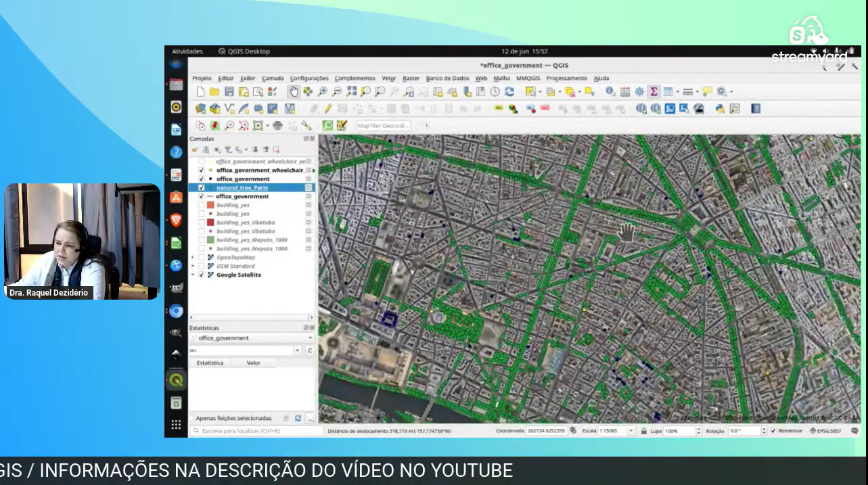Click the MapTiler Geocoding search field
This screenshot has width=868, height=485.
click(383, 126)
